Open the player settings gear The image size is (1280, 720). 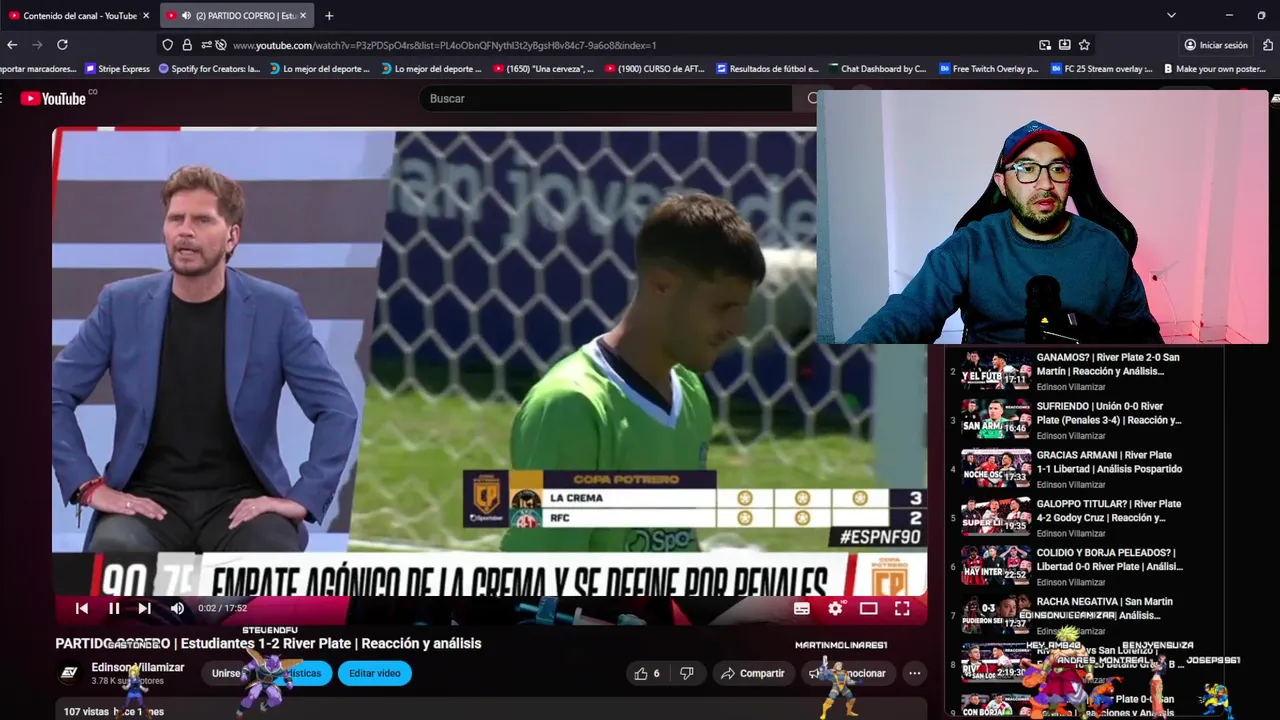click(x=836, y=608)
